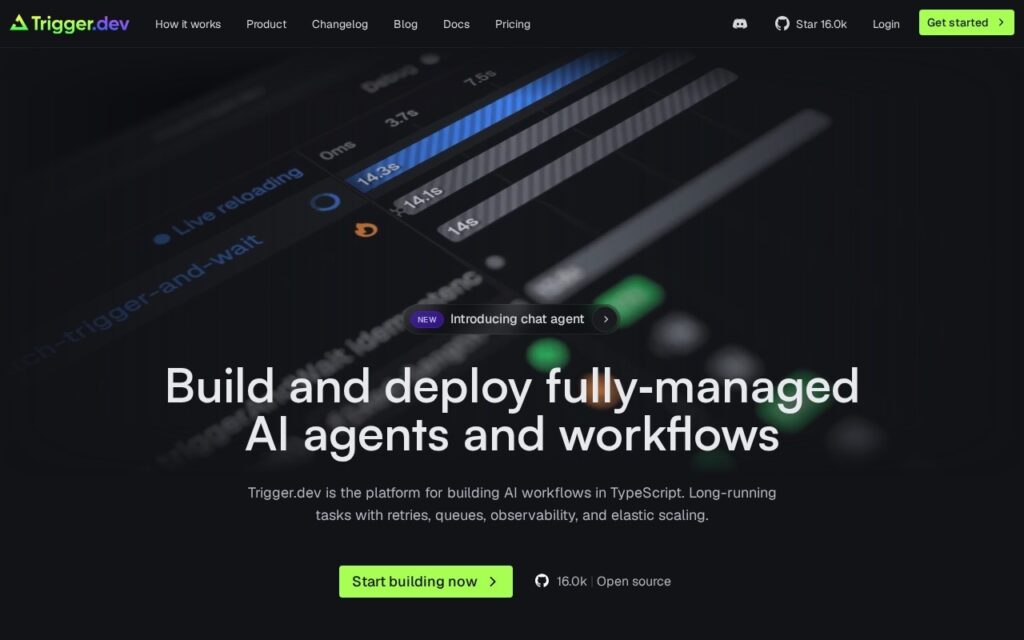Click the Trigger.dev logo
Screen dimensions: 1024x640
(x=69, y=24)
